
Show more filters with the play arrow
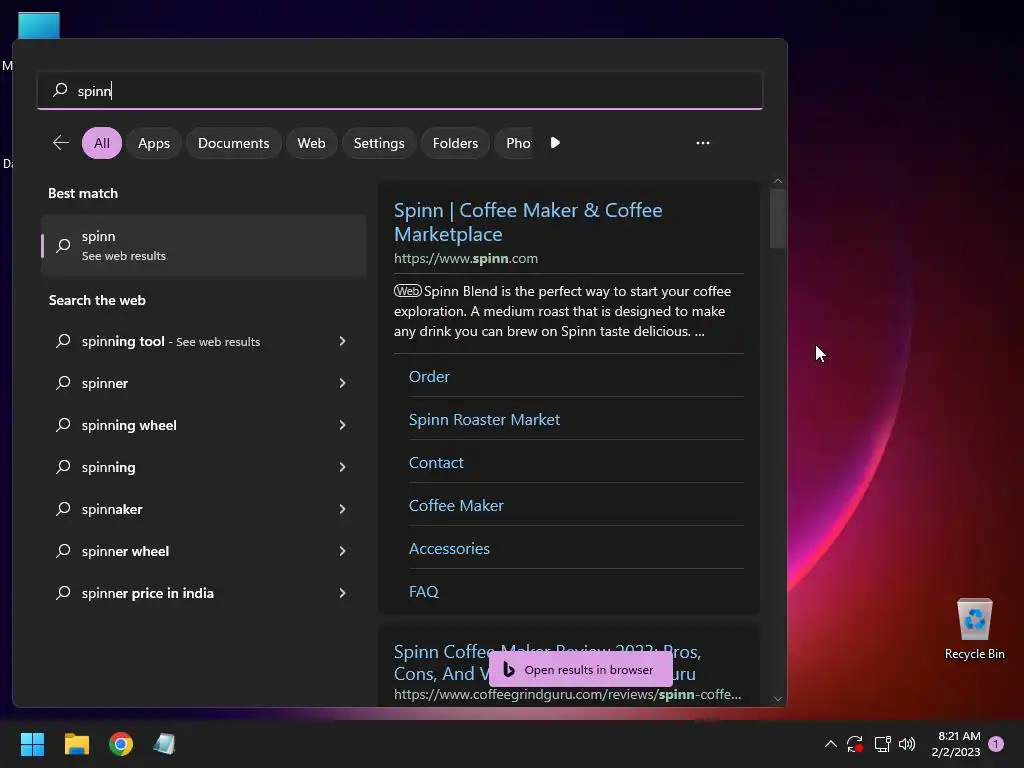tap(555, 142)
